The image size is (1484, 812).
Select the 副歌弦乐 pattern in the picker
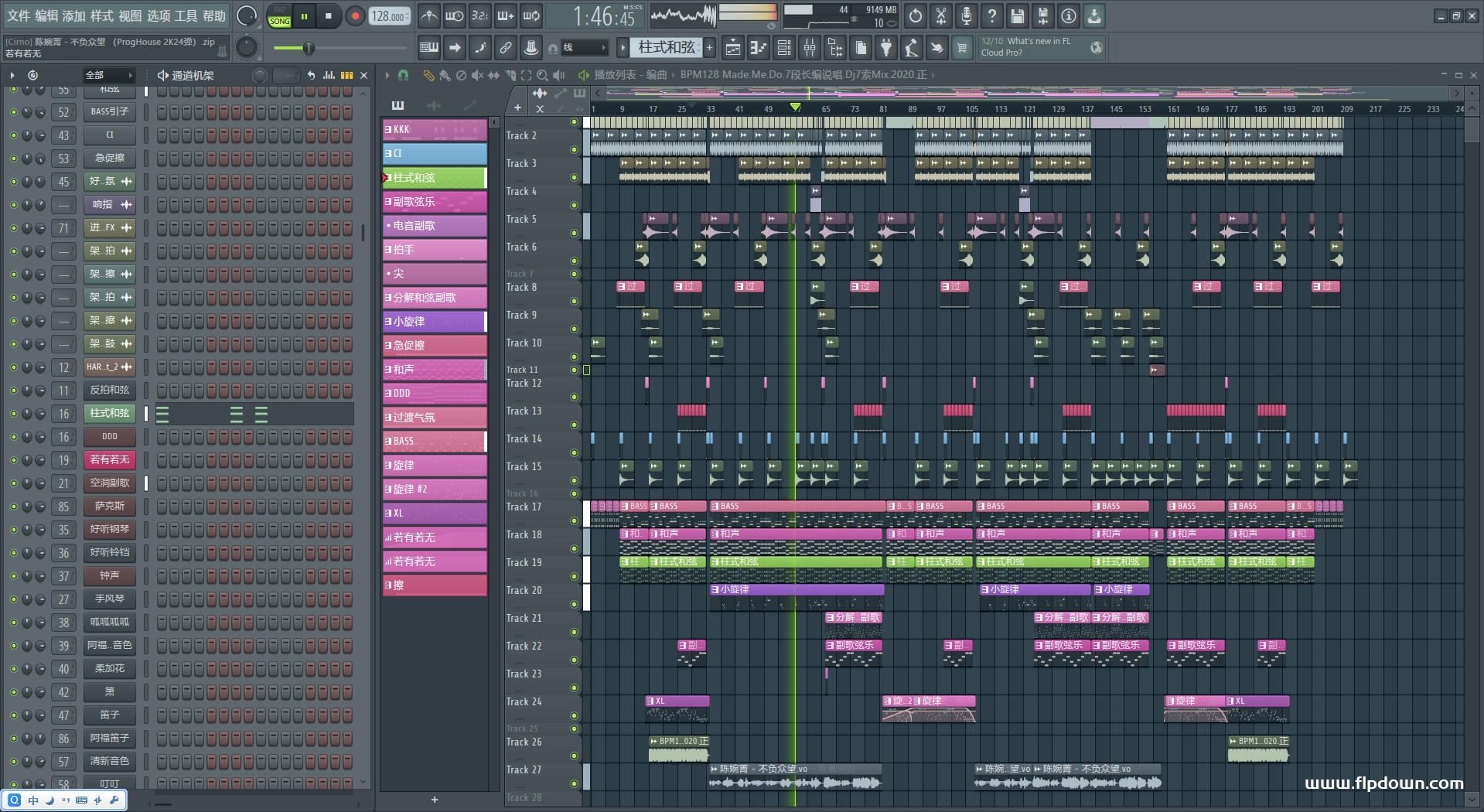(x=435, y=202)
